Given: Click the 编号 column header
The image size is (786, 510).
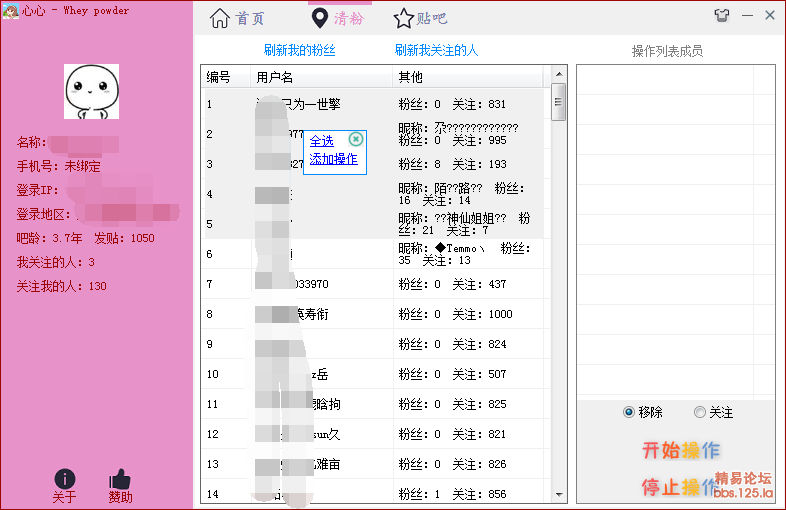Looking at the screenshot, I should pyautogui.click(x=226, y=77).
